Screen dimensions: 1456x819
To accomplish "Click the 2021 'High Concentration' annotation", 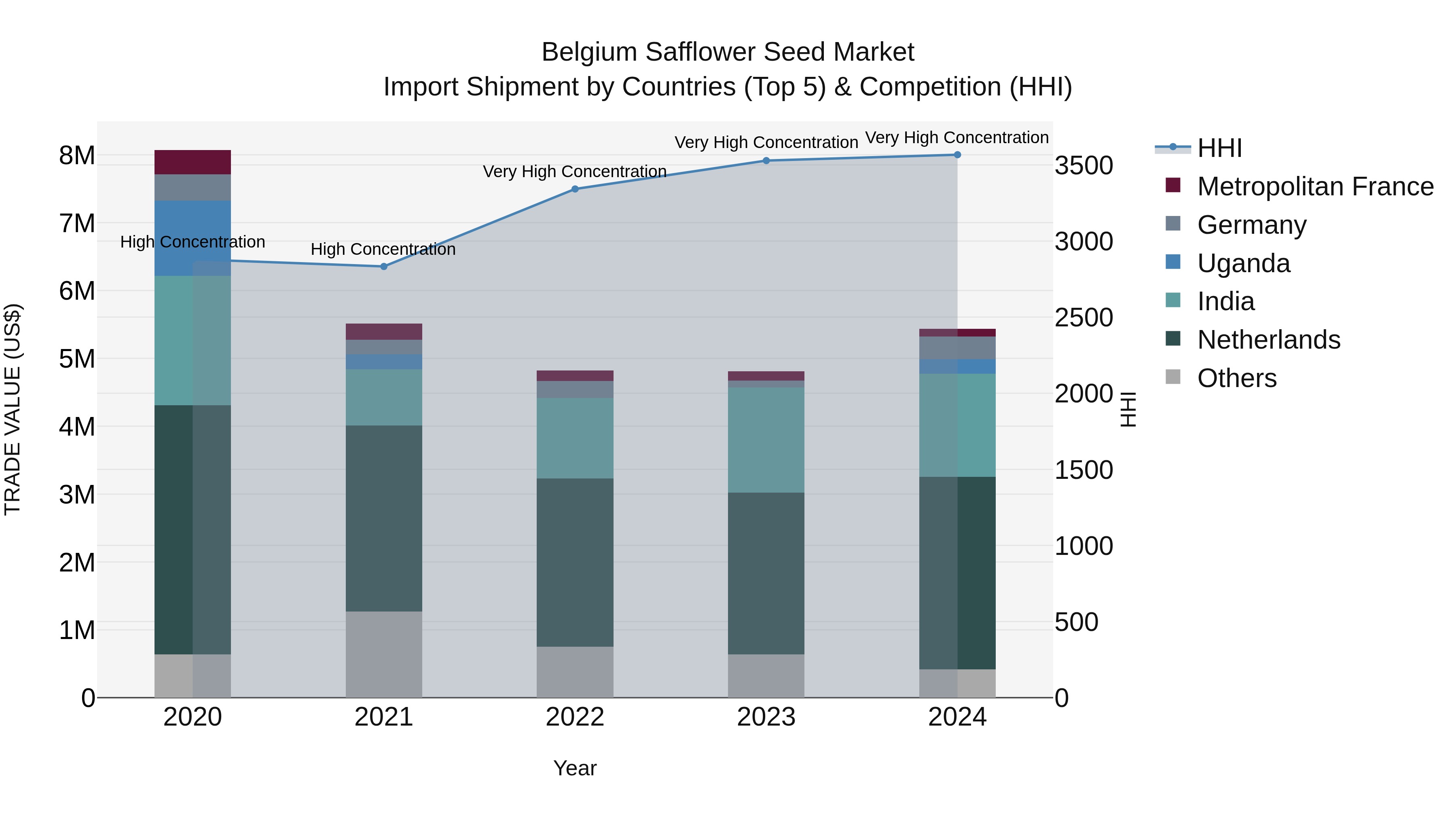I will (x=383, y=249).
